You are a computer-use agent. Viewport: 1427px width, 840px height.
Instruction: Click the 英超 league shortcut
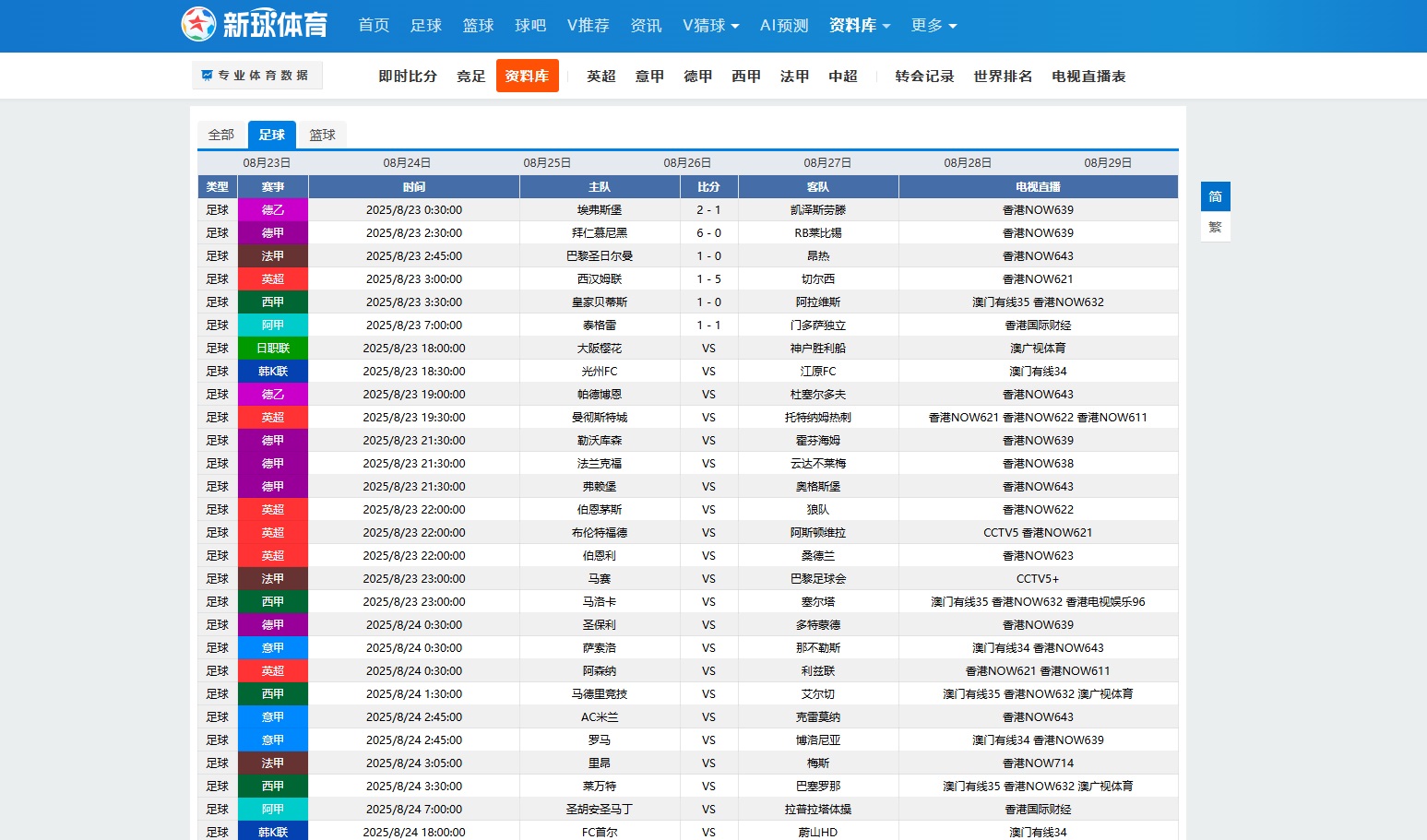click(601, 77)
